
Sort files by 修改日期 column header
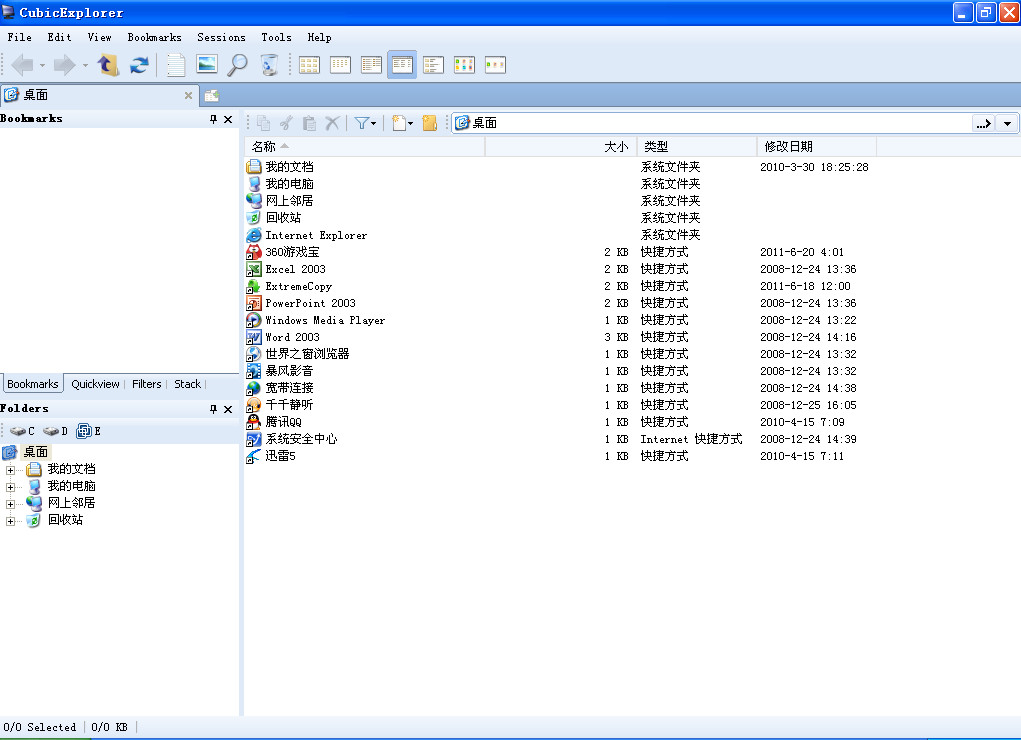point(789,147)
